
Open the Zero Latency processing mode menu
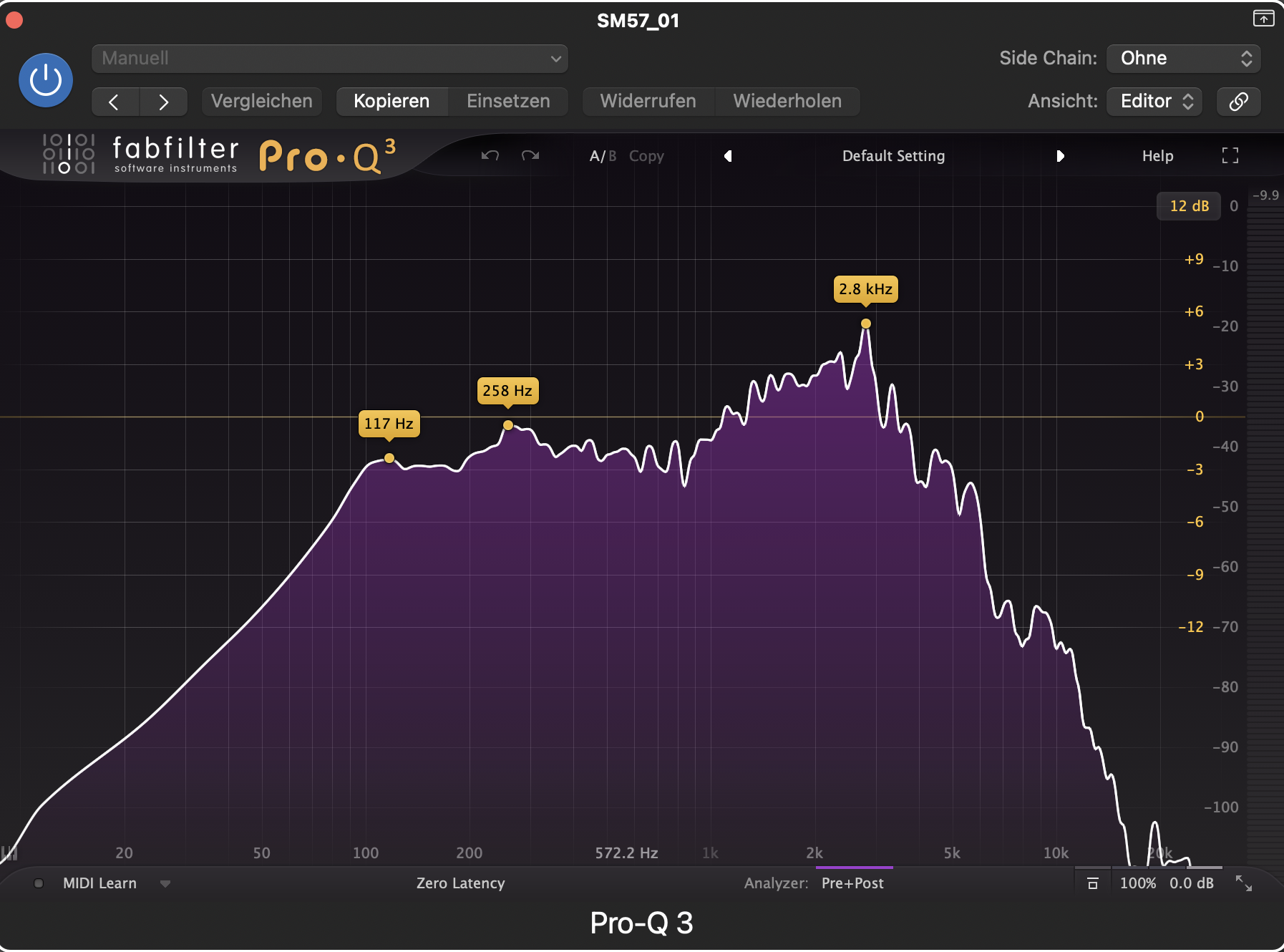pyautogui.click(x=460, y=883)
